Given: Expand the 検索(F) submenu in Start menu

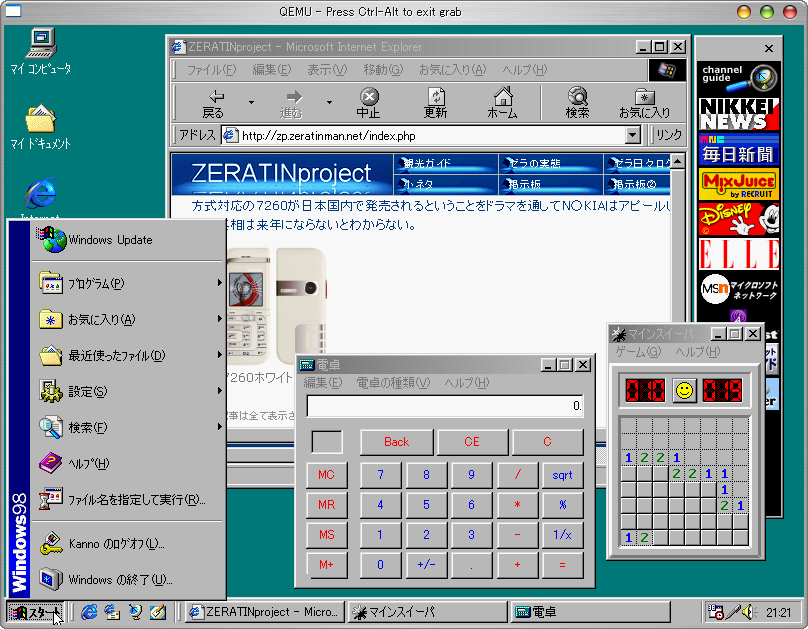Looking at the screenshot, I should (129, 428).
